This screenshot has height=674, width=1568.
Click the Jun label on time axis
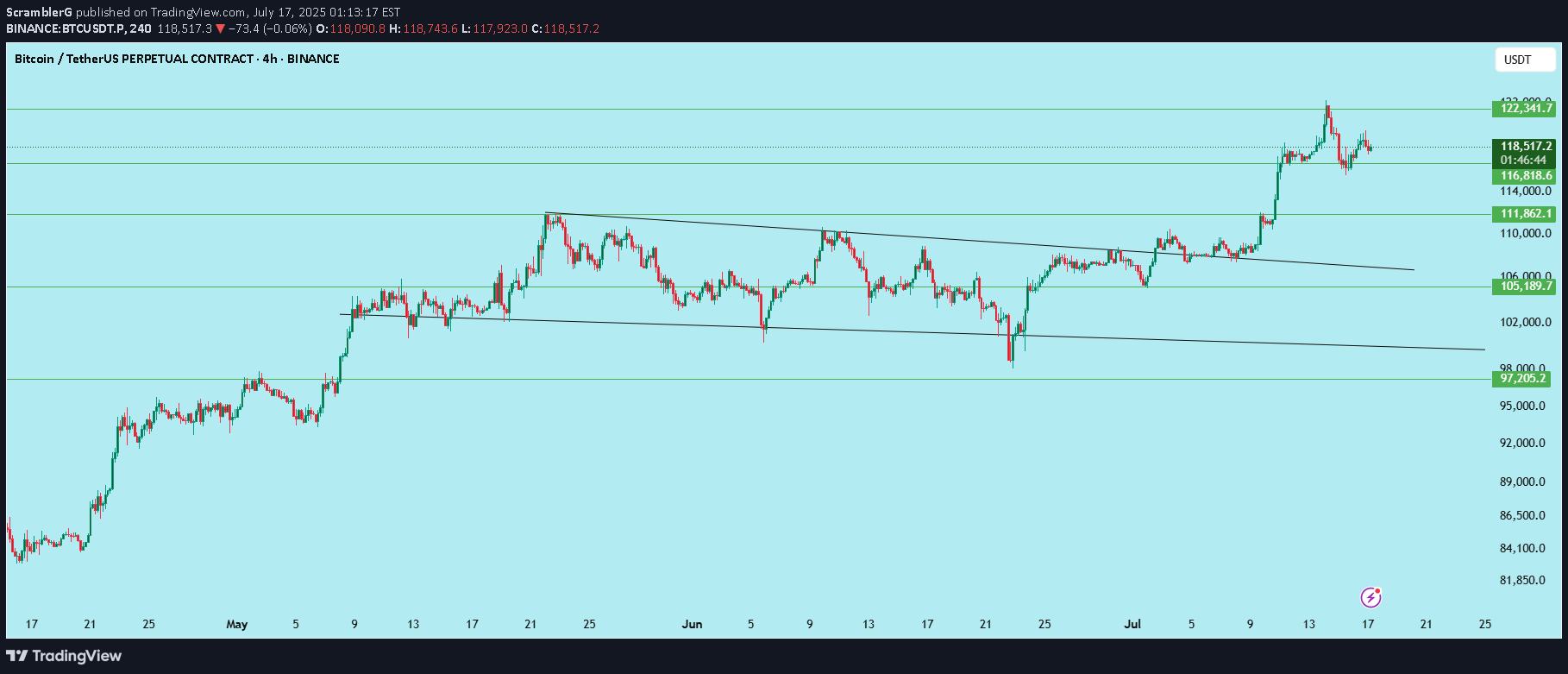[692, 624]
